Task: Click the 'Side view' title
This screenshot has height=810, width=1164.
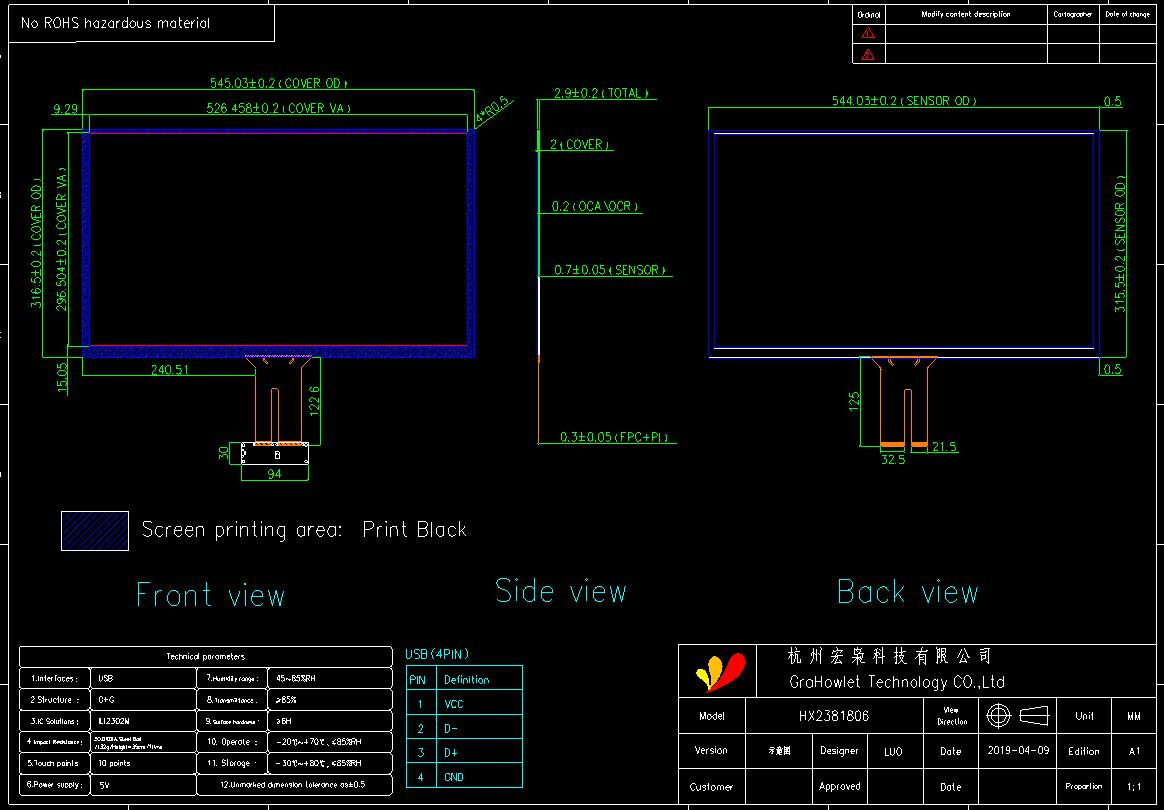Action: coord(561,591)
